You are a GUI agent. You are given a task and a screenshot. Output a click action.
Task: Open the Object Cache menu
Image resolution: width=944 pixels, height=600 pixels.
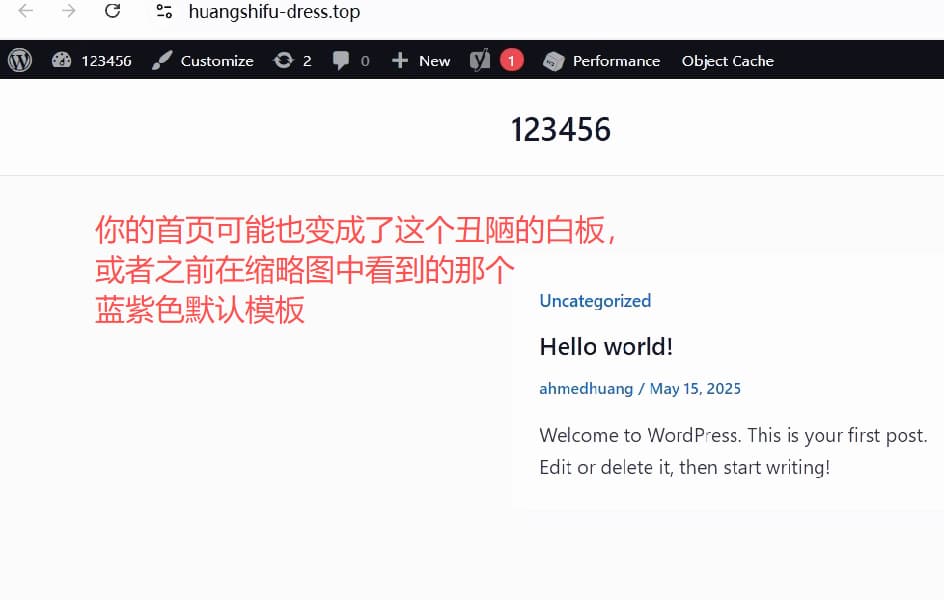click(728, 61)
